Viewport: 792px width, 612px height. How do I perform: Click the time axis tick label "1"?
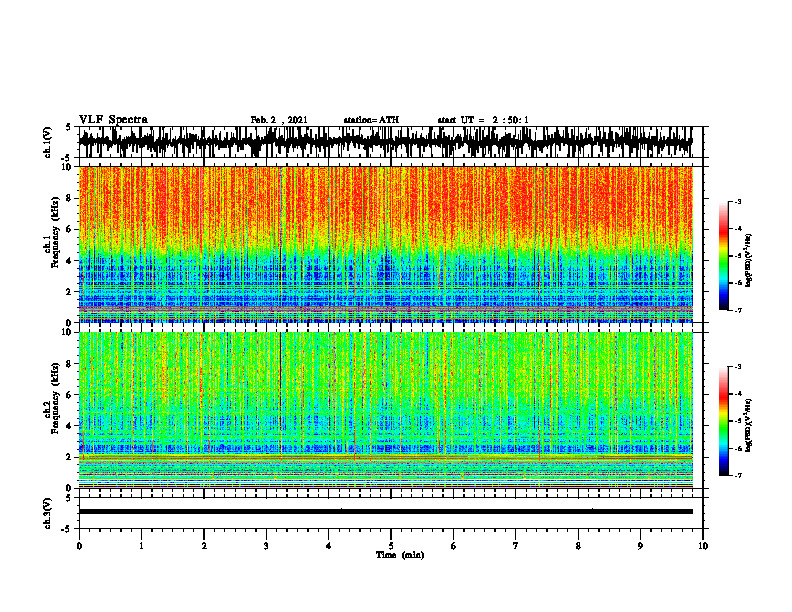click(141, 546)
